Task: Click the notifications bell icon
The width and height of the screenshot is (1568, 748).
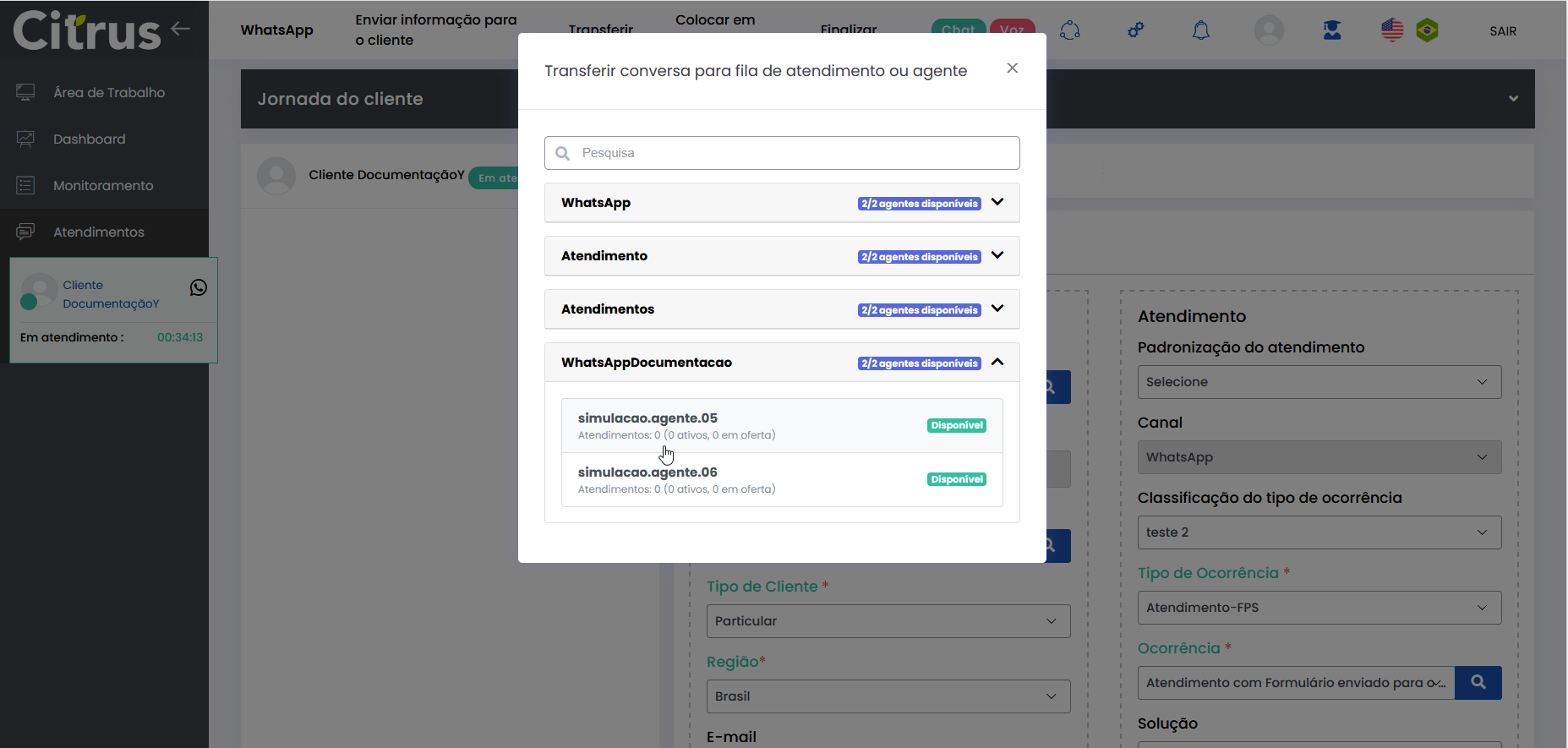Action: 1200,30
